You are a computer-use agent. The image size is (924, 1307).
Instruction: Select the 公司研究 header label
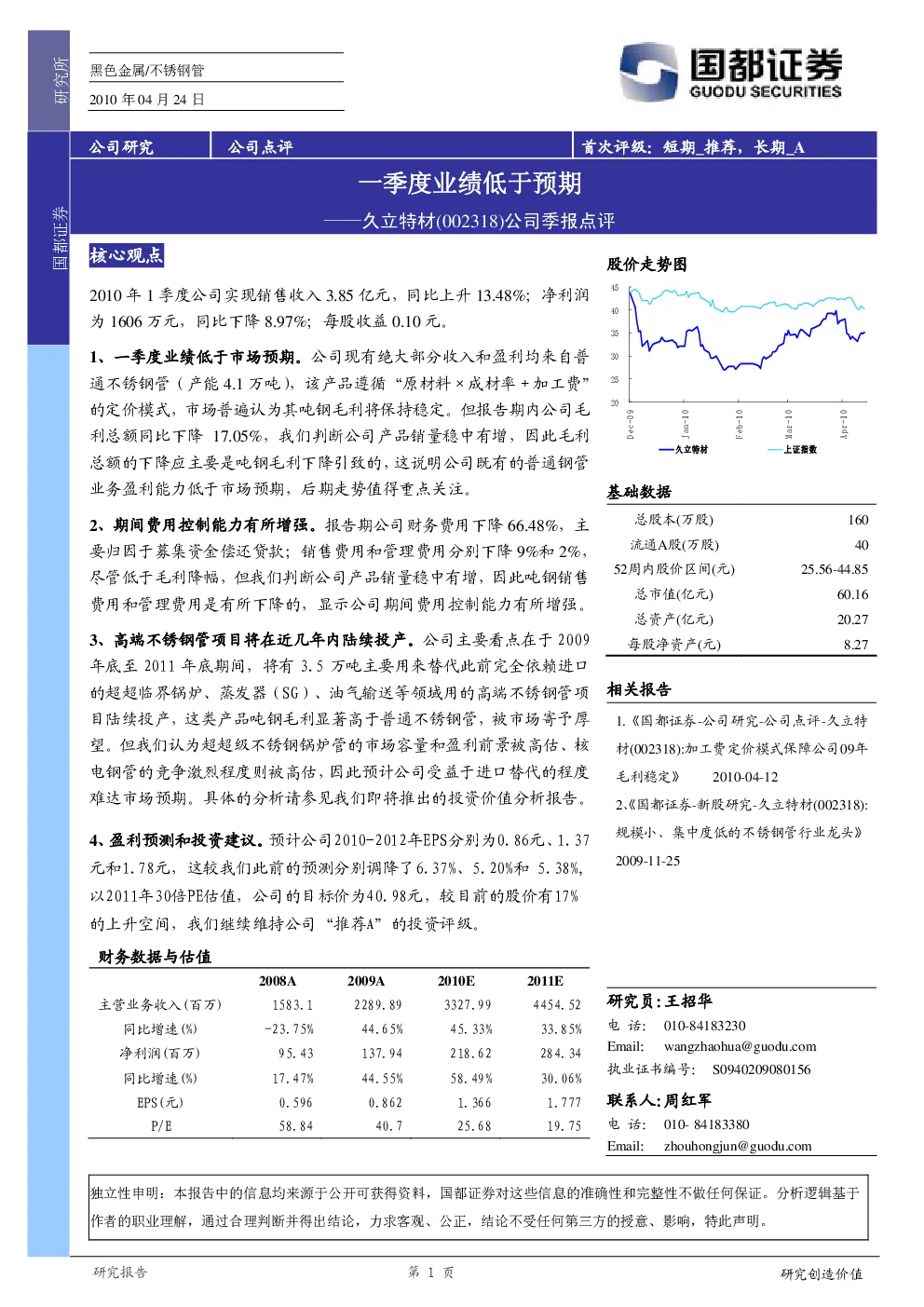tap(121, 147)
